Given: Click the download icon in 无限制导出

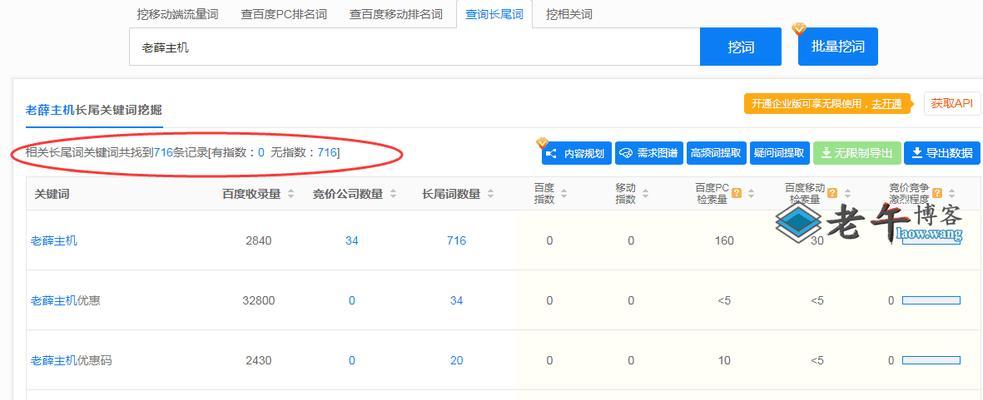Looking at the screenshot, I should 826,153.
